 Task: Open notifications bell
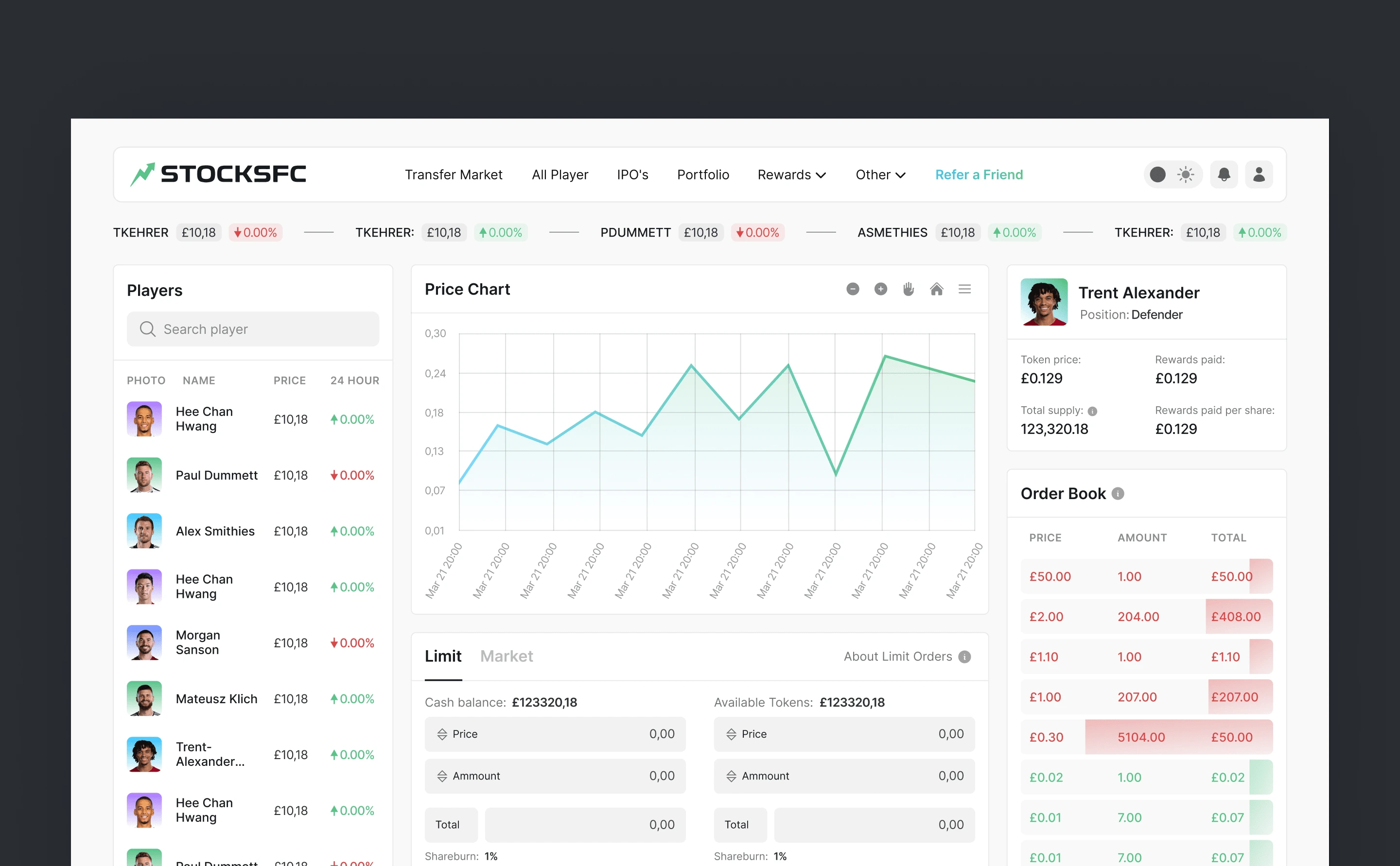pos(1224,174)
